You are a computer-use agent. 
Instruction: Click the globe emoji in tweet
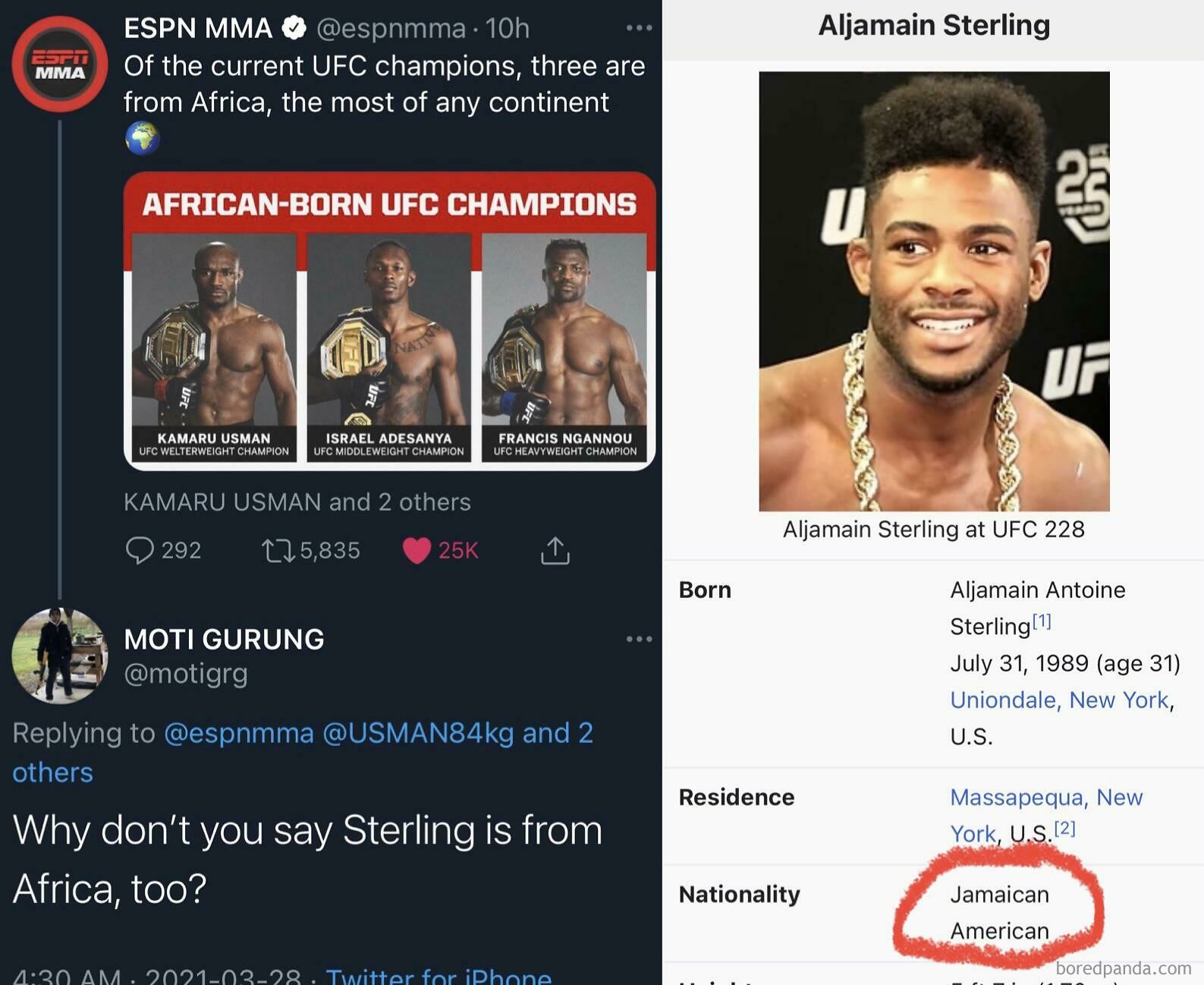pyautogui.click(x=143, y=139)
